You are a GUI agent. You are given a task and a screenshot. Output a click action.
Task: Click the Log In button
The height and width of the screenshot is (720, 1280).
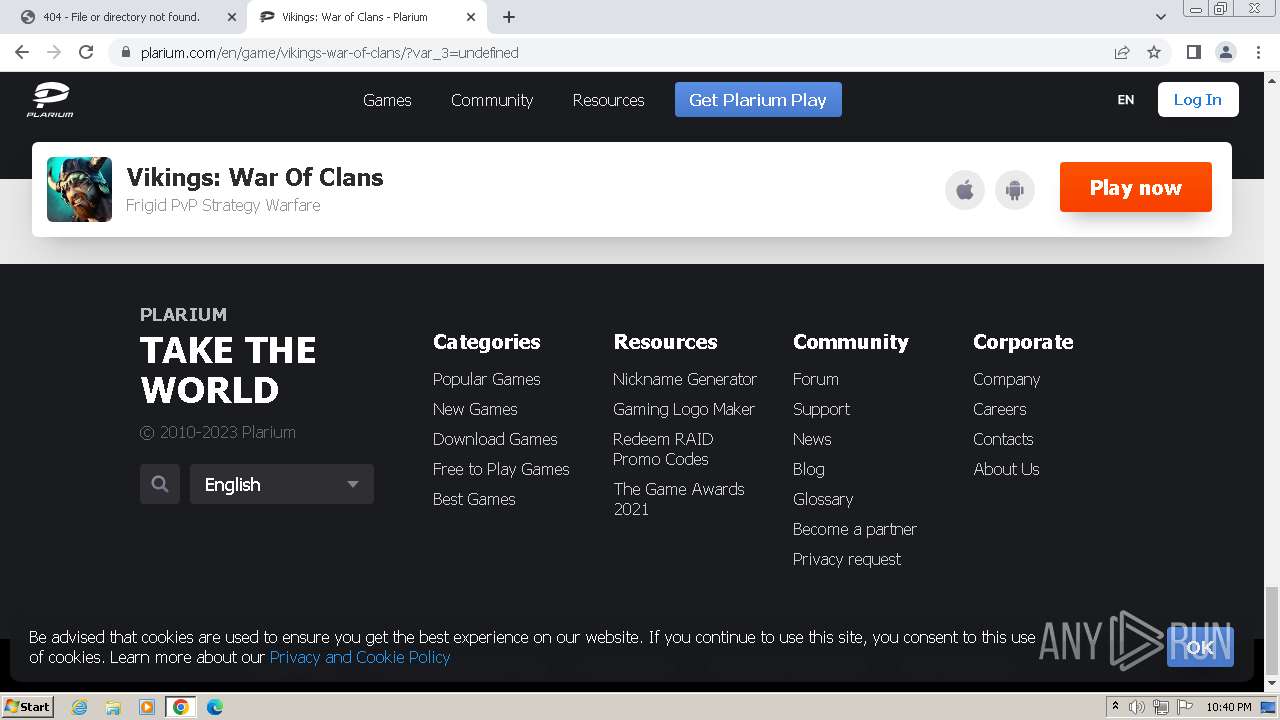click(x=1198, y=100)
